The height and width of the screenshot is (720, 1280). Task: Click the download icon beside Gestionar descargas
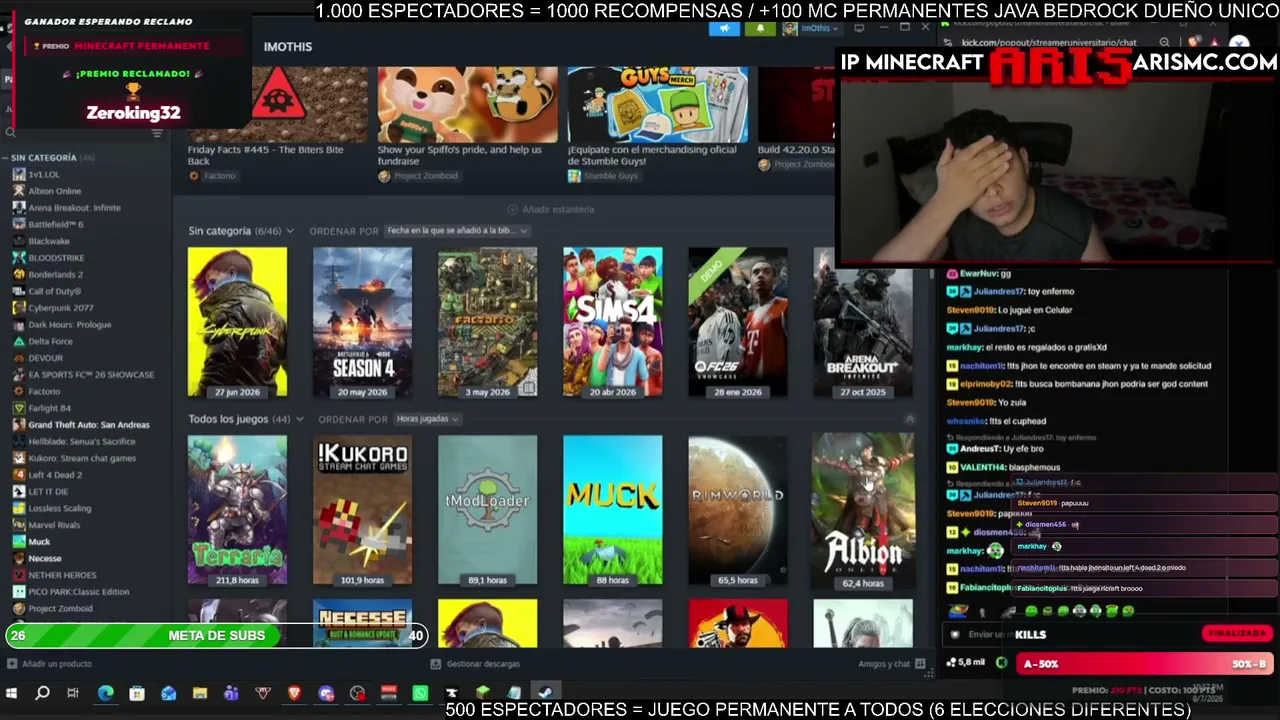click(x=436, y=664)
